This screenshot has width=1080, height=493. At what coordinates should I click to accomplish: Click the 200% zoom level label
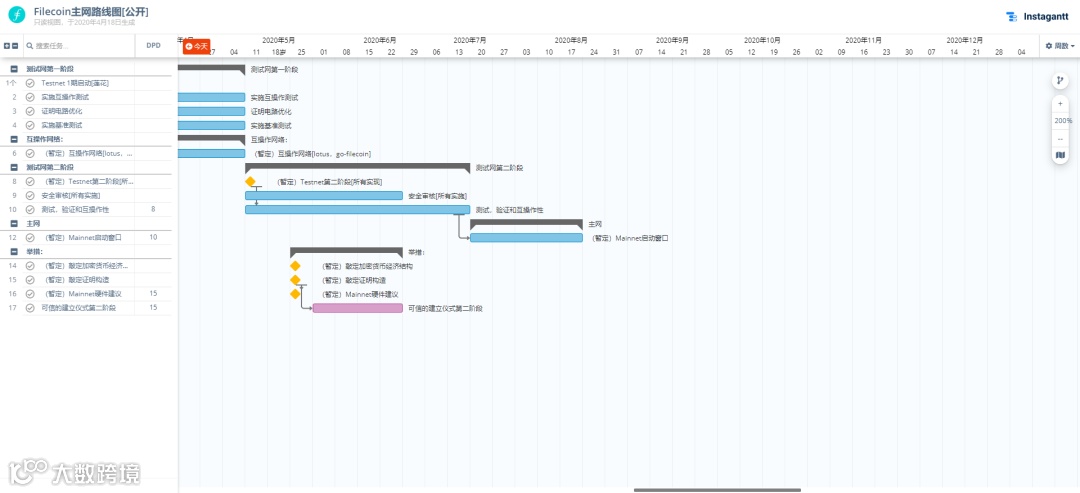coord(1063,120)
